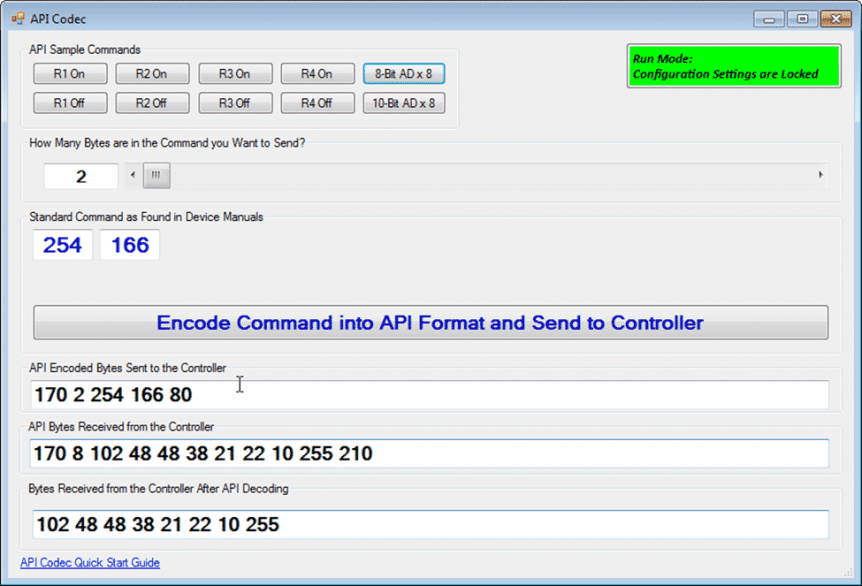
Task: Click 'API Encoded Bytes Sent to the Controller' label
Action: pos(128,368)
